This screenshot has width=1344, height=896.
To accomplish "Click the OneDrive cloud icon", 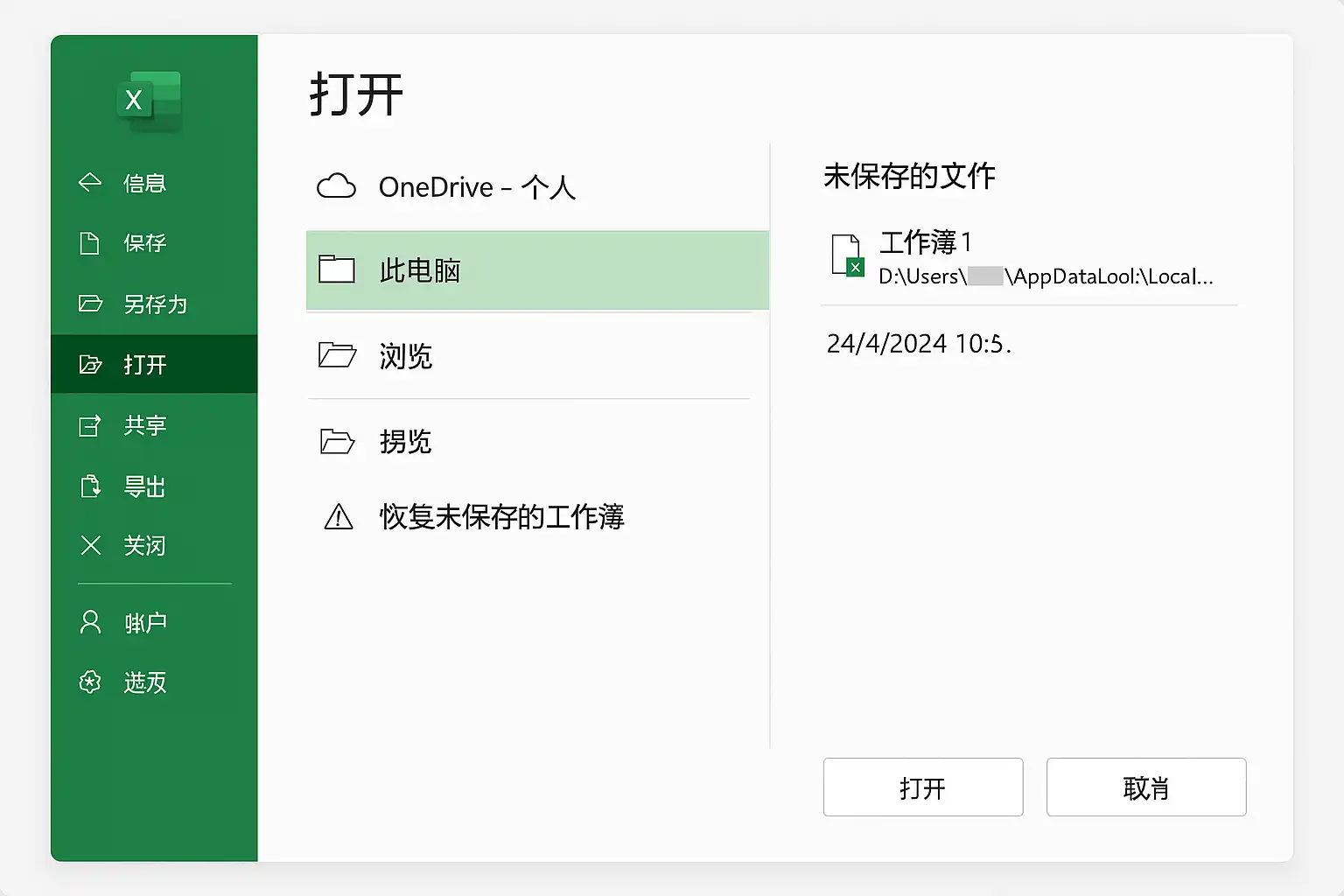I will [x=336, y=186].
